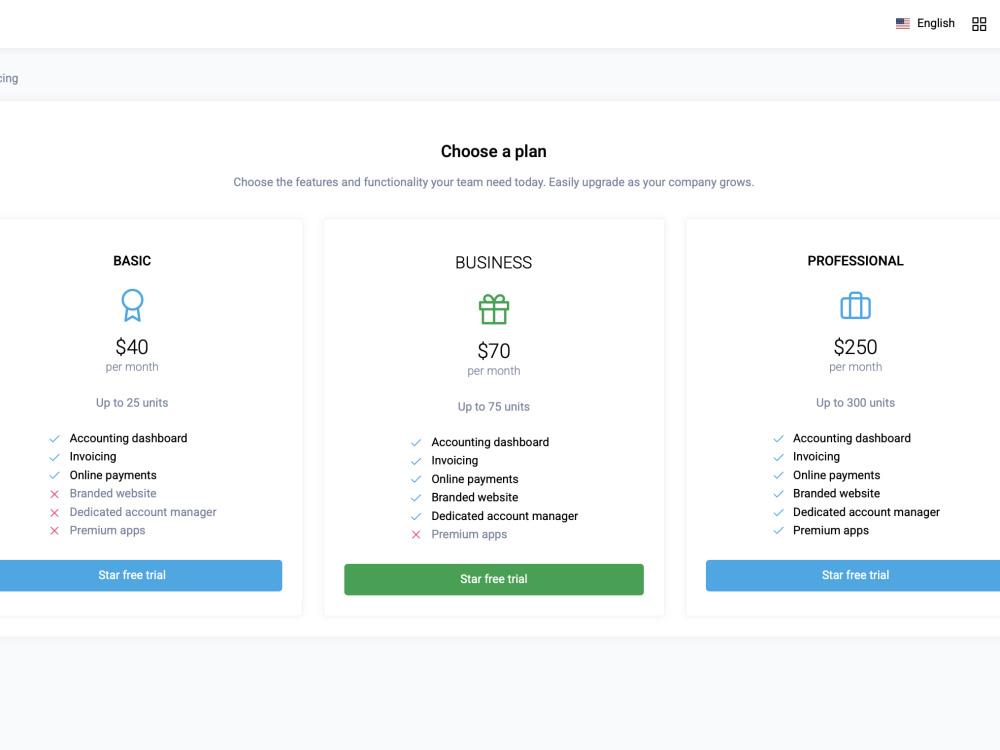Click red cross beside Basic Dedicated account manager
This screenshot has width=1000, height=750.
point(54,513)
